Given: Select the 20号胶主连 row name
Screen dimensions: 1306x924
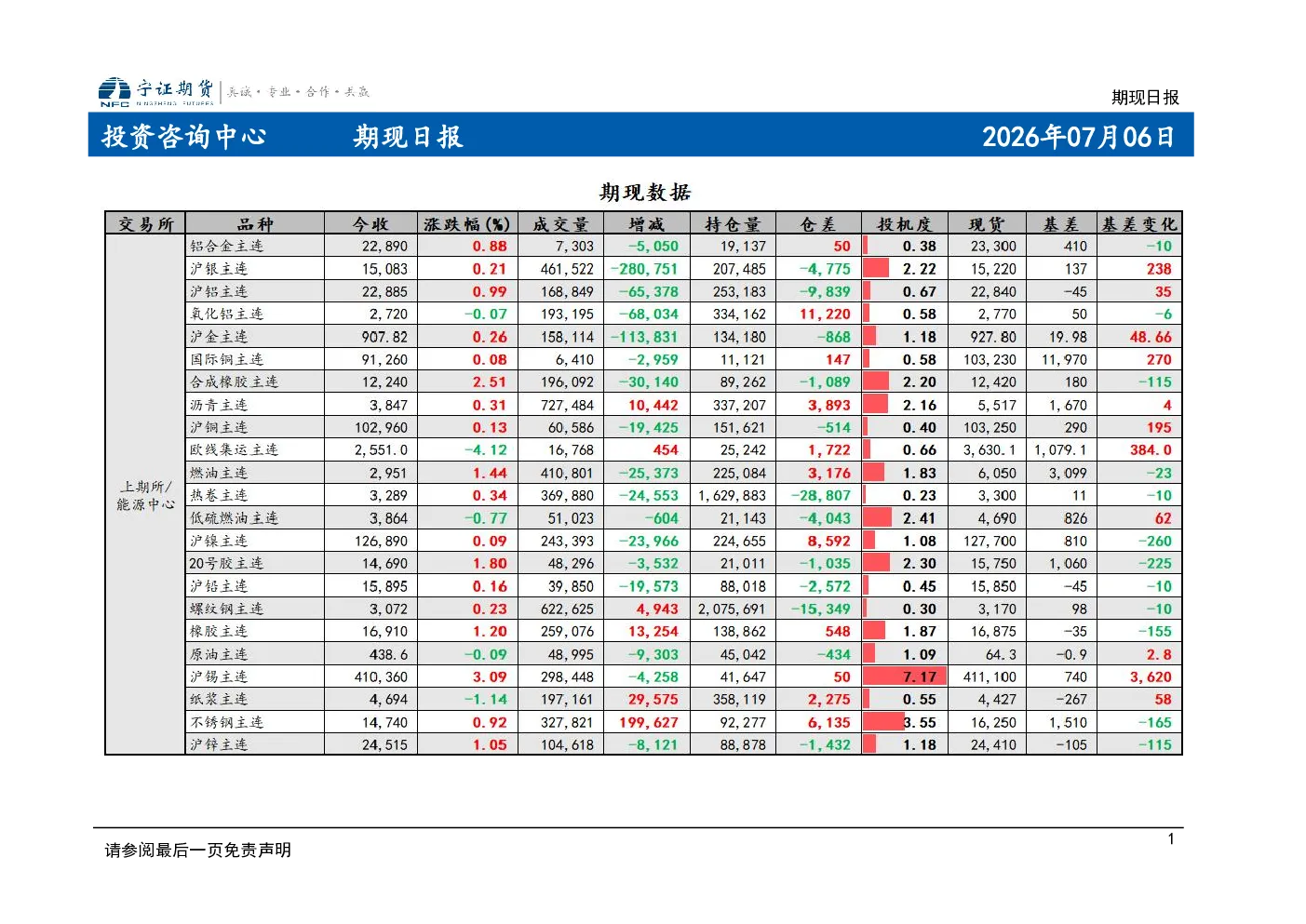Looking at the screenshot, I should (226, 563).
